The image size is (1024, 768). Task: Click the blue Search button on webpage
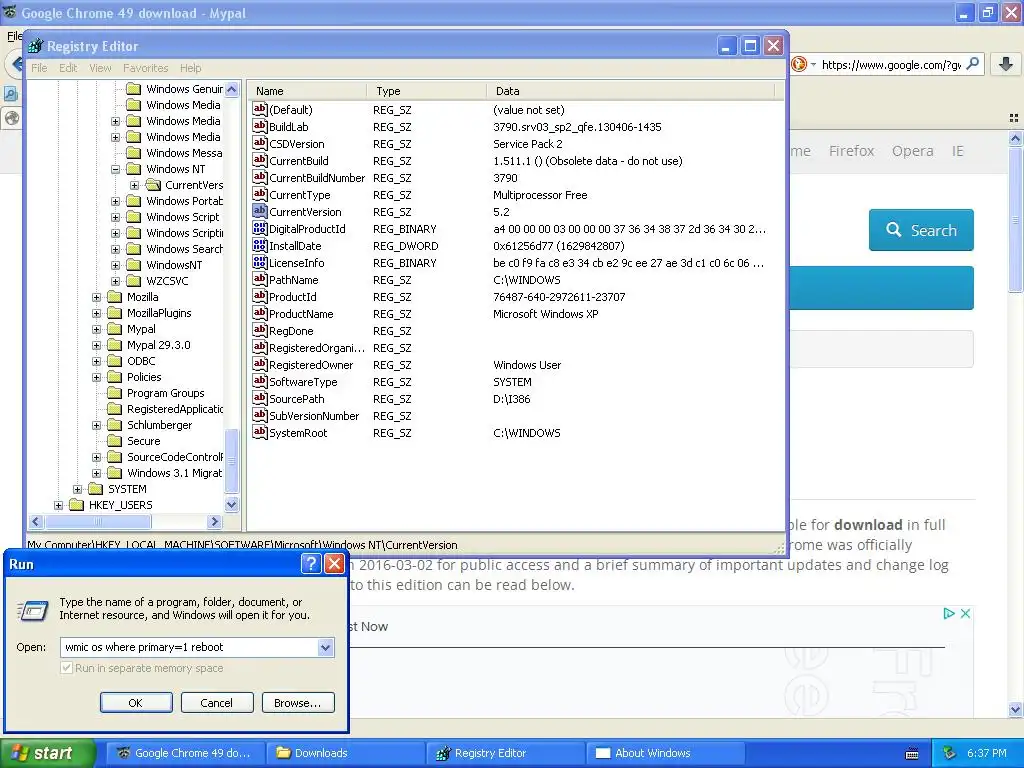pyautogui.click(x=921, y=230)
